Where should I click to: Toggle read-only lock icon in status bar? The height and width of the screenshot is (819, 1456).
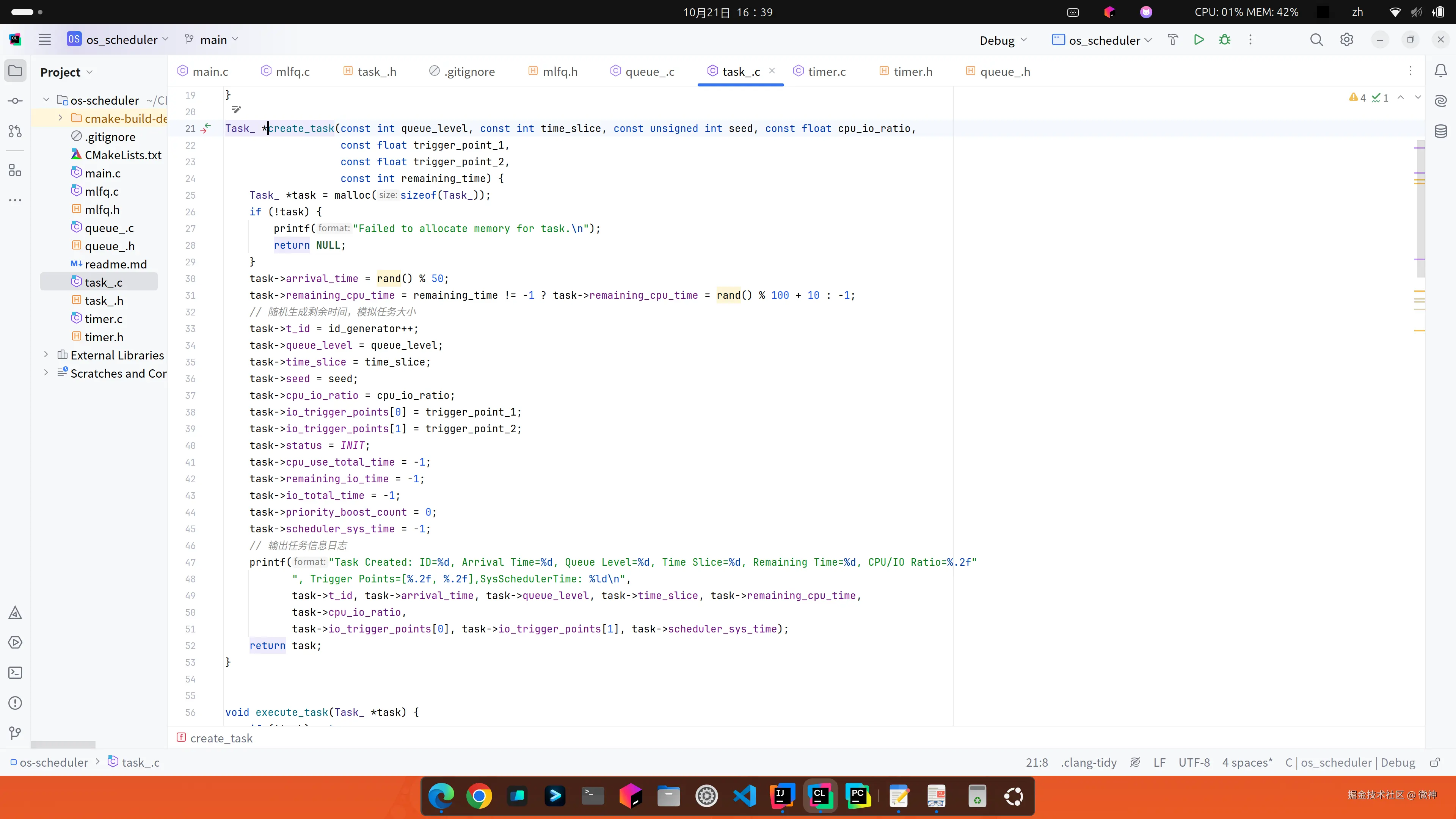(x=1434, y=763)
